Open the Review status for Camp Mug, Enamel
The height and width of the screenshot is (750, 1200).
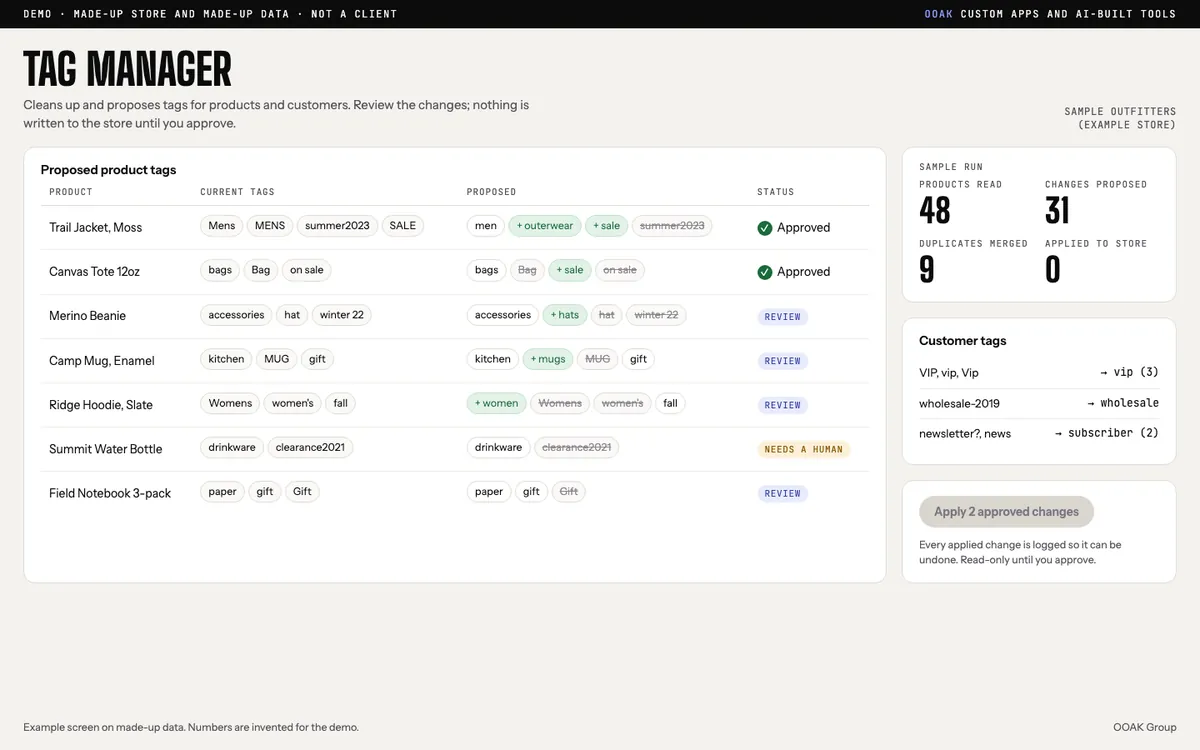tap(782, 361)
